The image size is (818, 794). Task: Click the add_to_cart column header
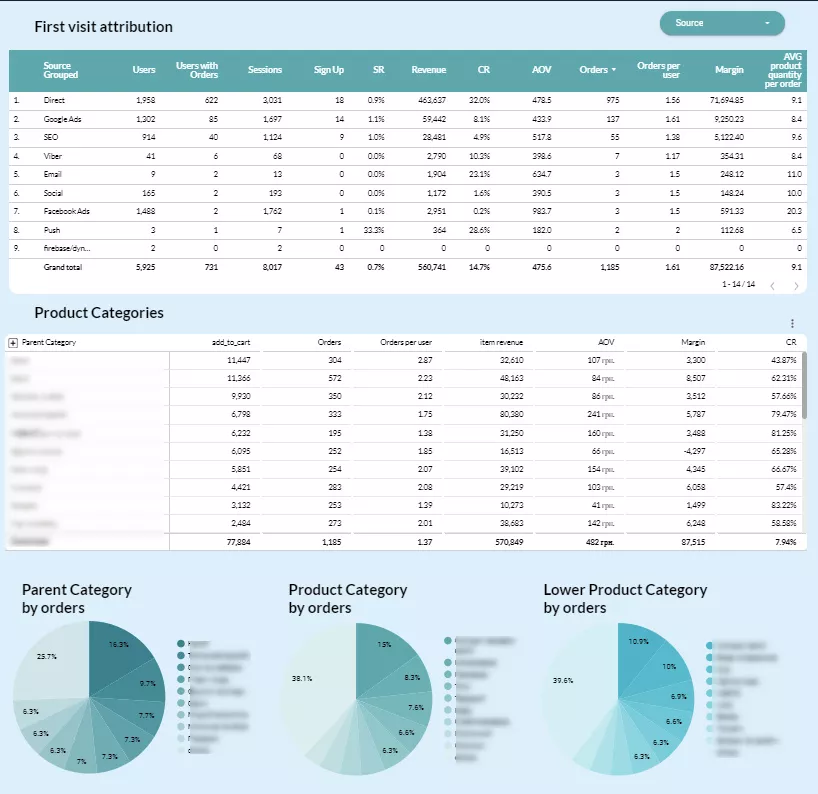tap(231, 342)
